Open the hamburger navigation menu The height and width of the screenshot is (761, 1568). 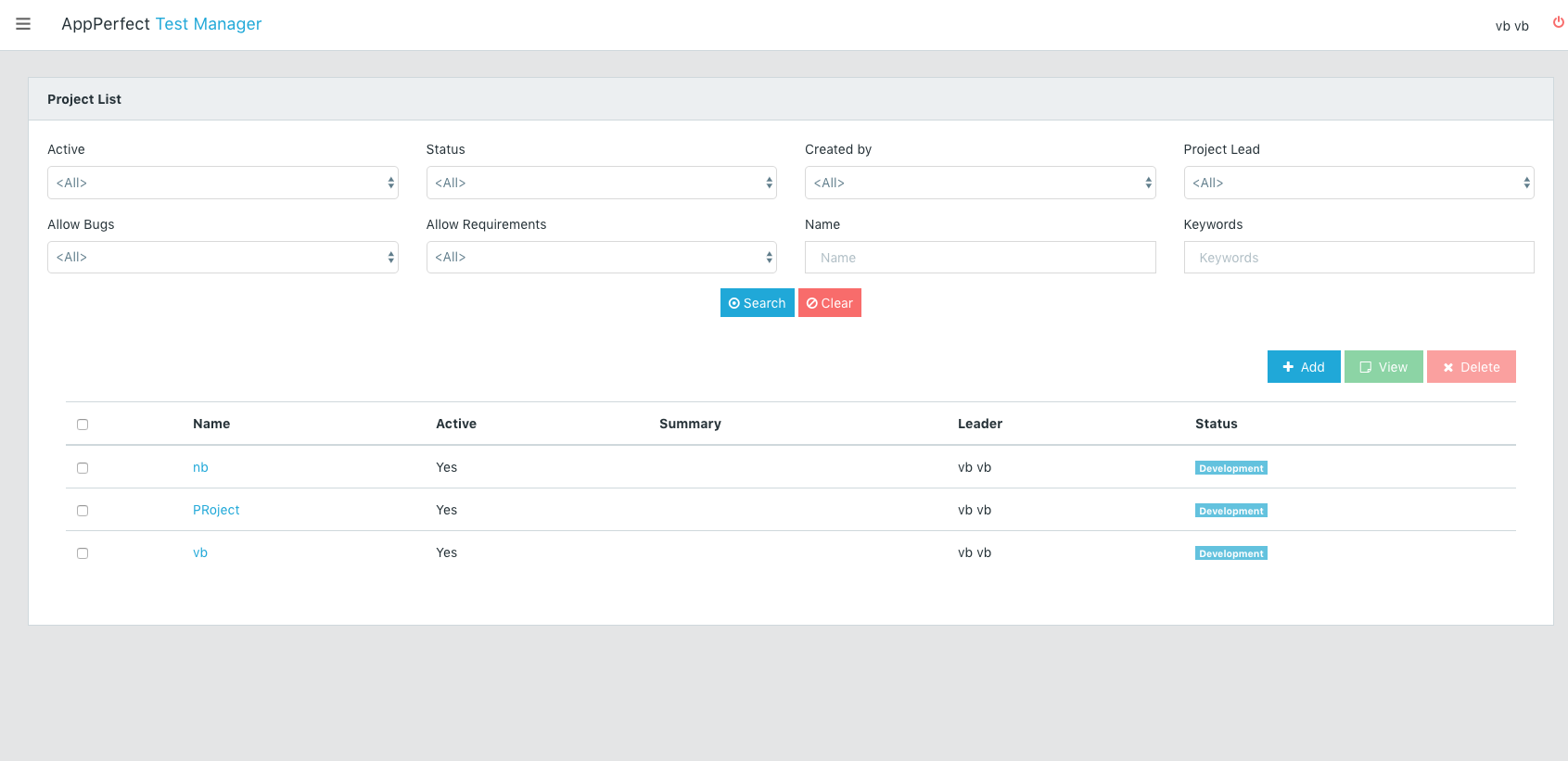23,24
